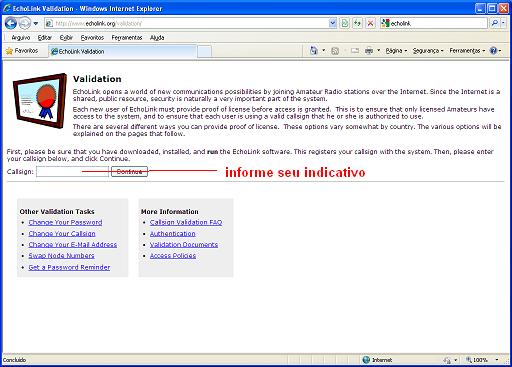Click the protected mode status bar icon
Viewport: 512px width, 367px height.
447,360
